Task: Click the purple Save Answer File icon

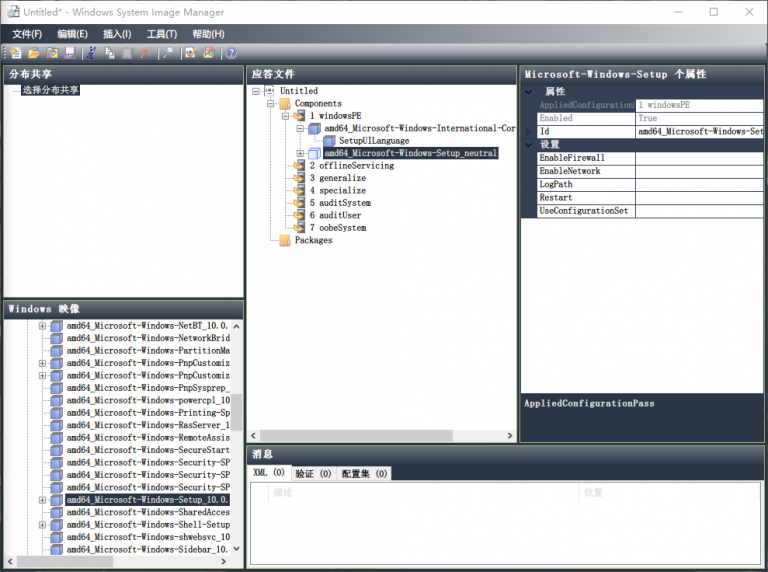Action: (69, 53)
